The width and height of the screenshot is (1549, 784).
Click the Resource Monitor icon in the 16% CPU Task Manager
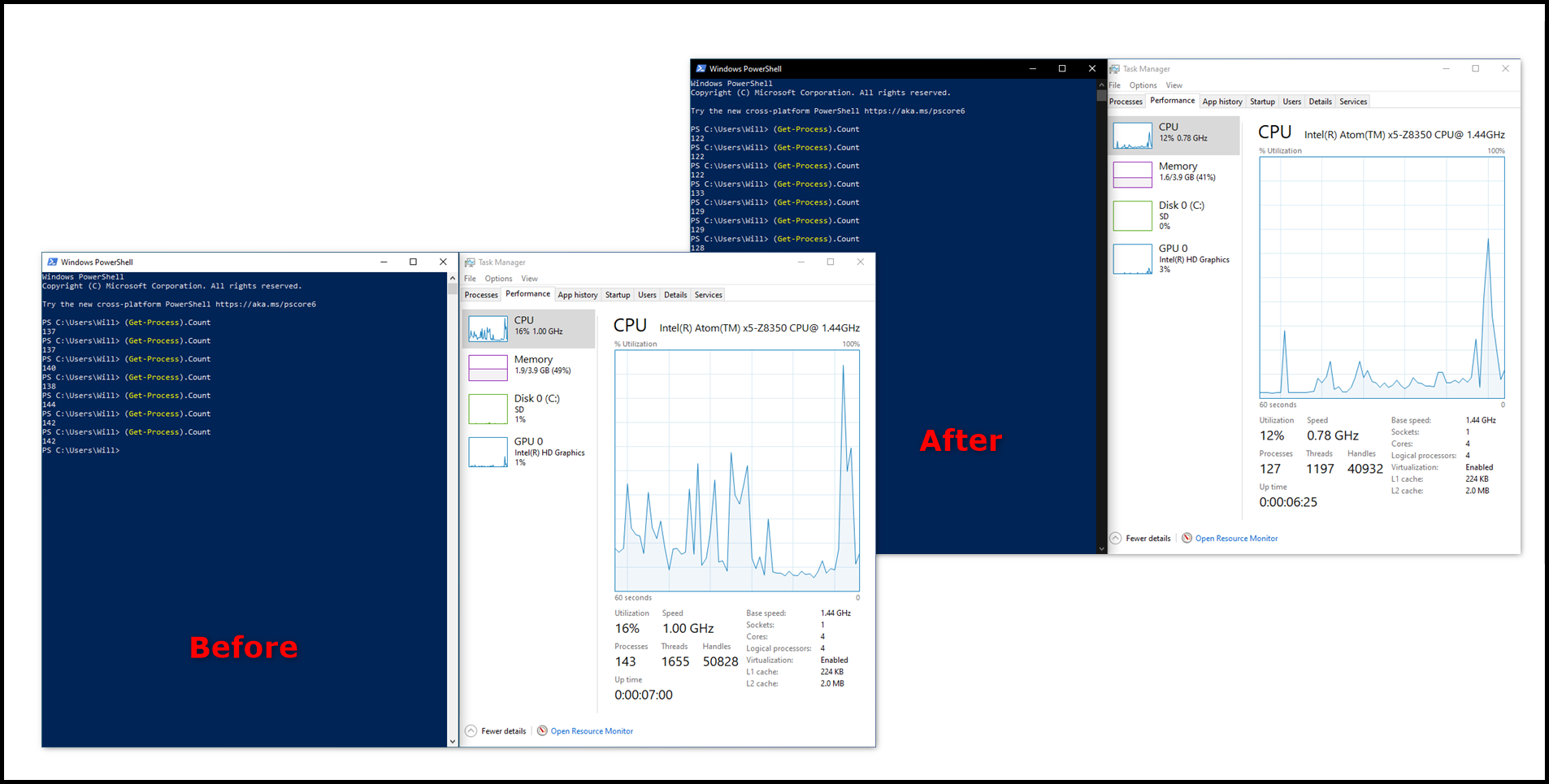[x=542, y=730]
